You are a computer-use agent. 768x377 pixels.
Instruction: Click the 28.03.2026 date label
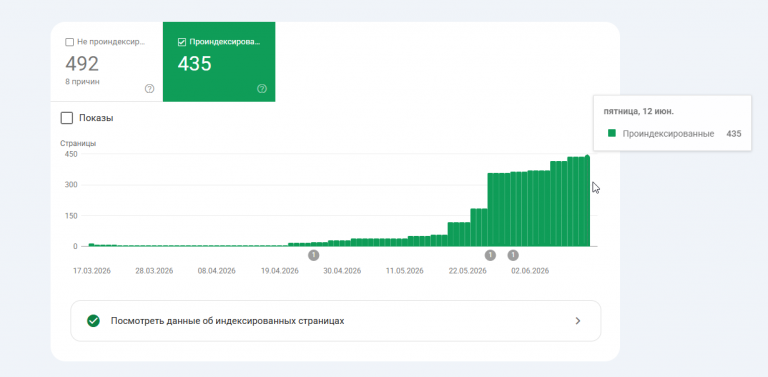[x=154, y=271]
